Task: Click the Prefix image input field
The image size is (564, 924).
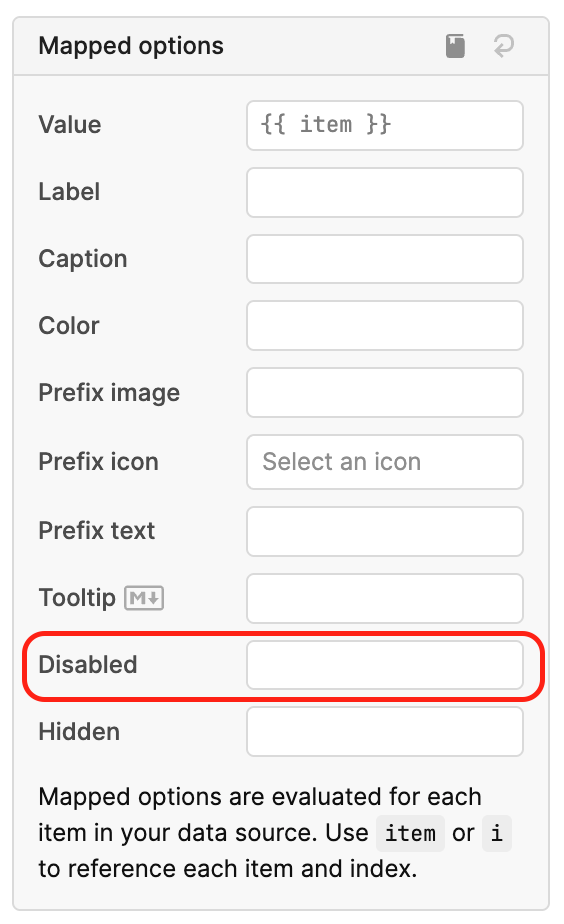Action: tap(385, 392)
